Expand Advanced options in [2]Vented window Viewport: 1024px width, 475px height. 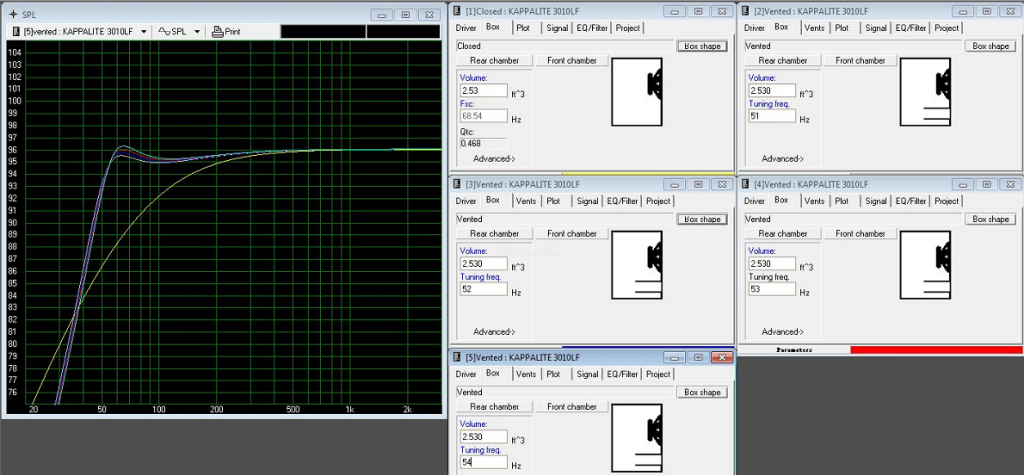pos(782,159)
